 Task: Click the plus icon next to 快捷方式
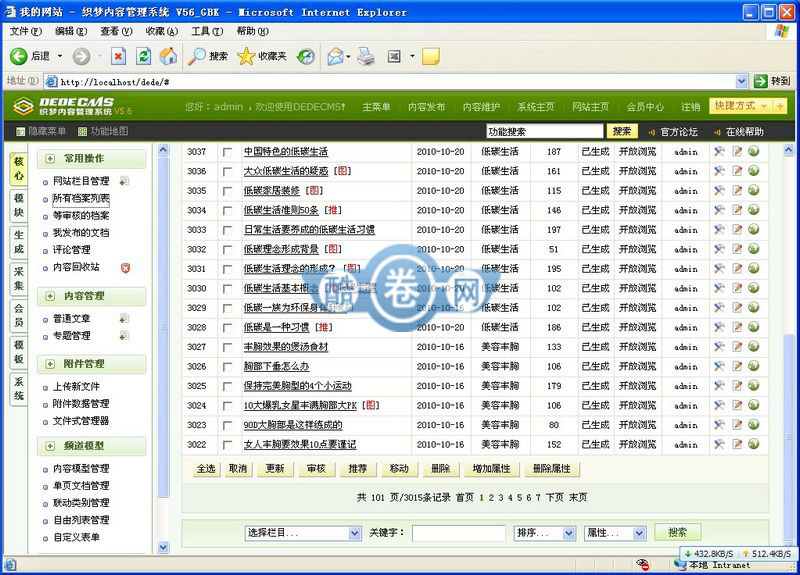pos(780,106)
